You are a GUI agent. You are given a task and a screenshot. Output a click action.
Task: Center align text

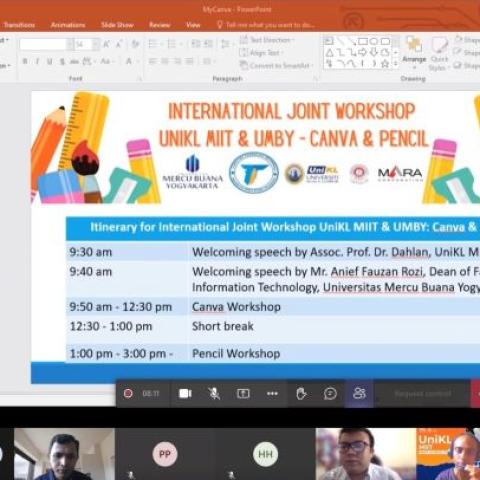pos(165,62)
